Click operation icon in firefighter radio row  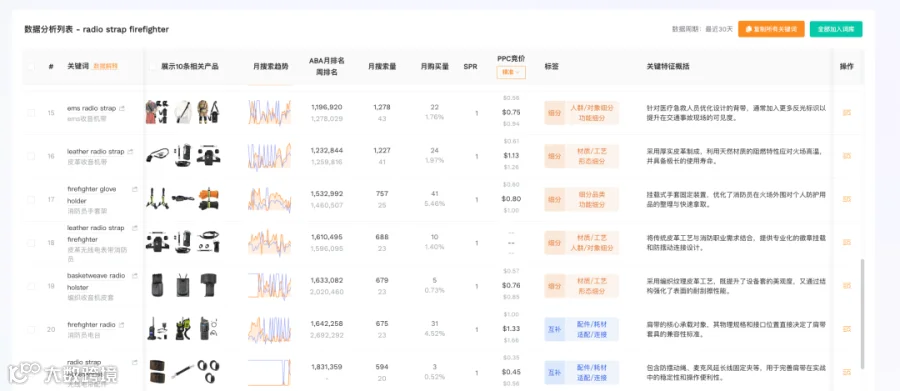click(847, 329)
